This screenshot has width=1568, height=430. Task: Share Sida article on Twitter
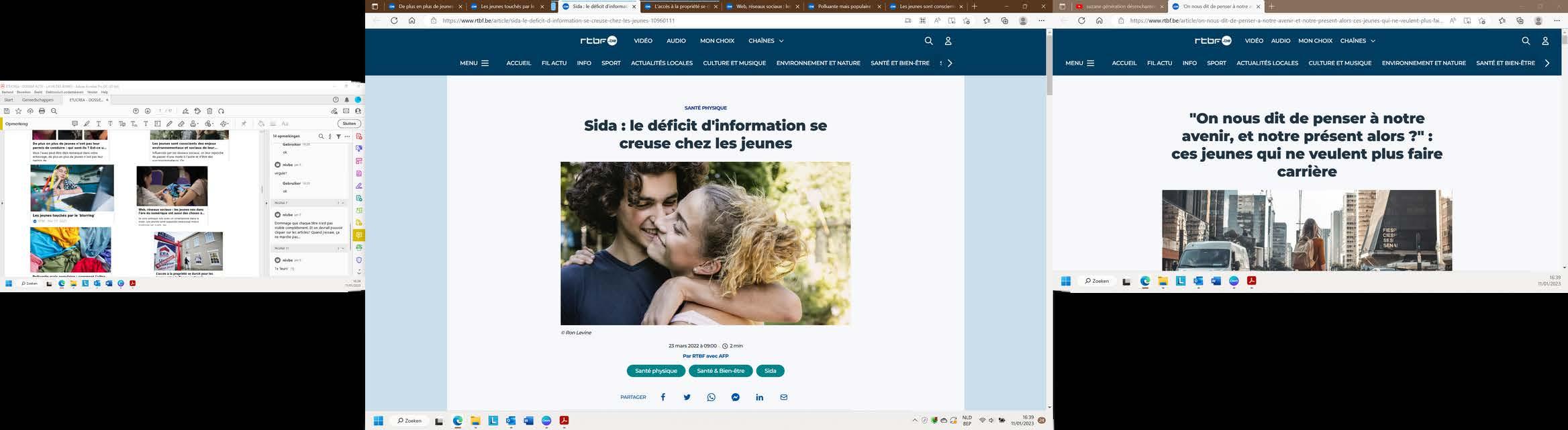pos(687,397)
